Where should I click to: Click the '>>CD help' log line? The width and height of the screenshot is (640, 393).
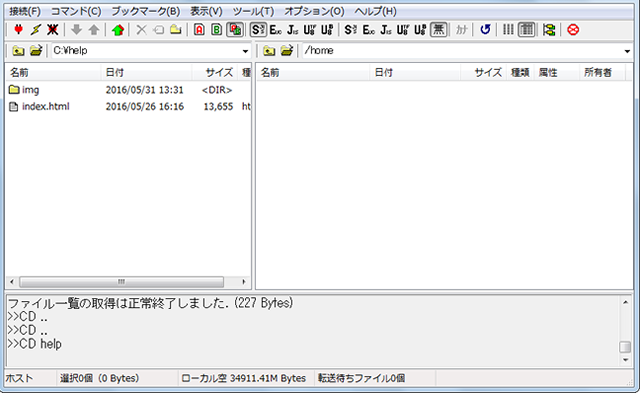tap(35, 344)
